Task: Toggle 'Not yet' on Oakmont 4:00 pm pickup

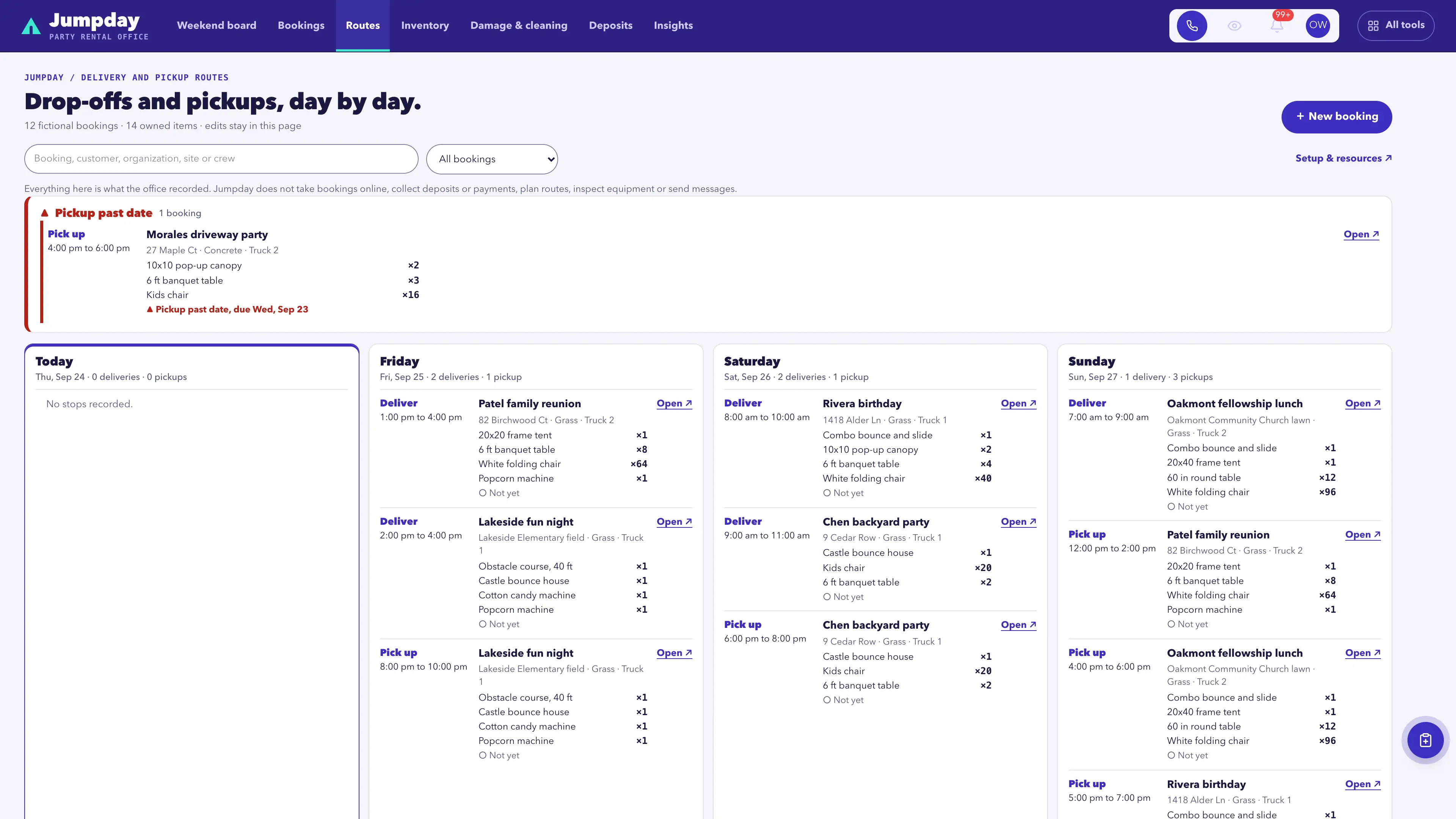Action: (x=1188, y=755)
